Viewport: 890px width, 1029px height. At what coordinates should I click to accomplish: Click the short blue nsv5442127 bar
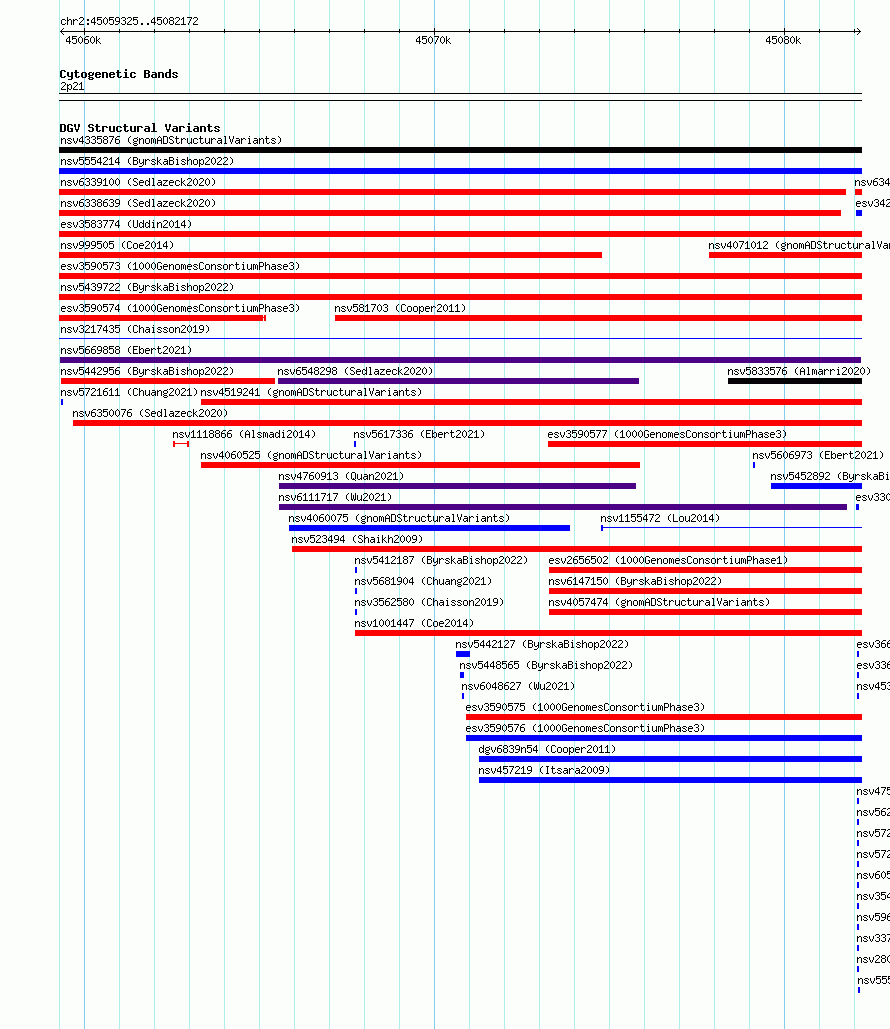[x=463, y=654]
